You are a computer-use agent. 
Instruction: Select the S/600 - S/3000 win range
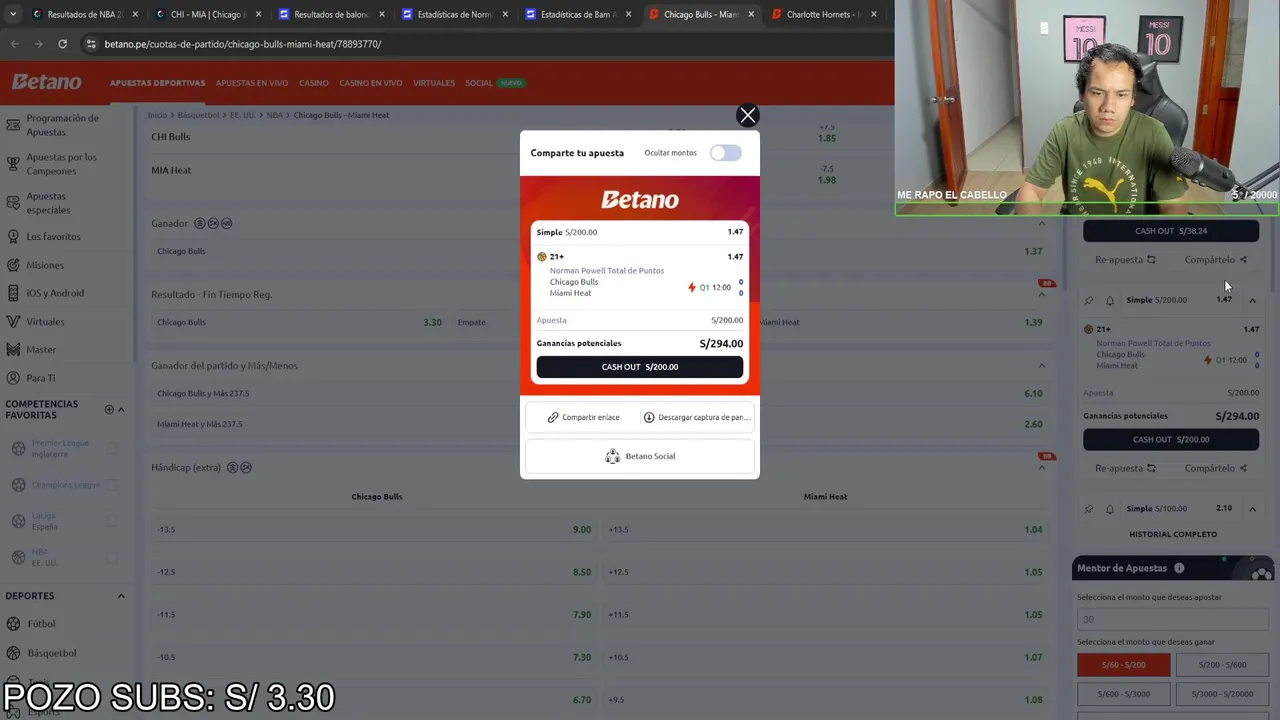pyautogui.click(x=1123, y=694)
